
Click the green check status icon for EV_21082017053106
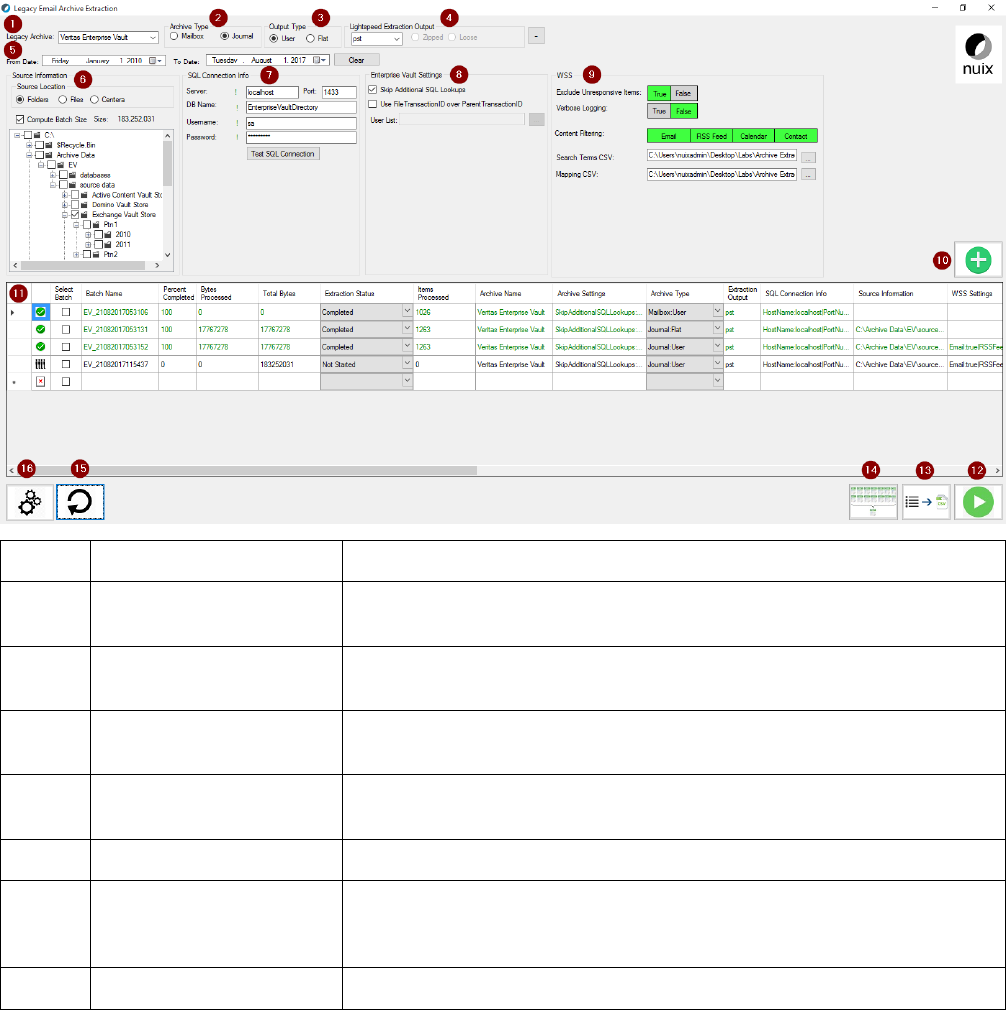point(41,312)
